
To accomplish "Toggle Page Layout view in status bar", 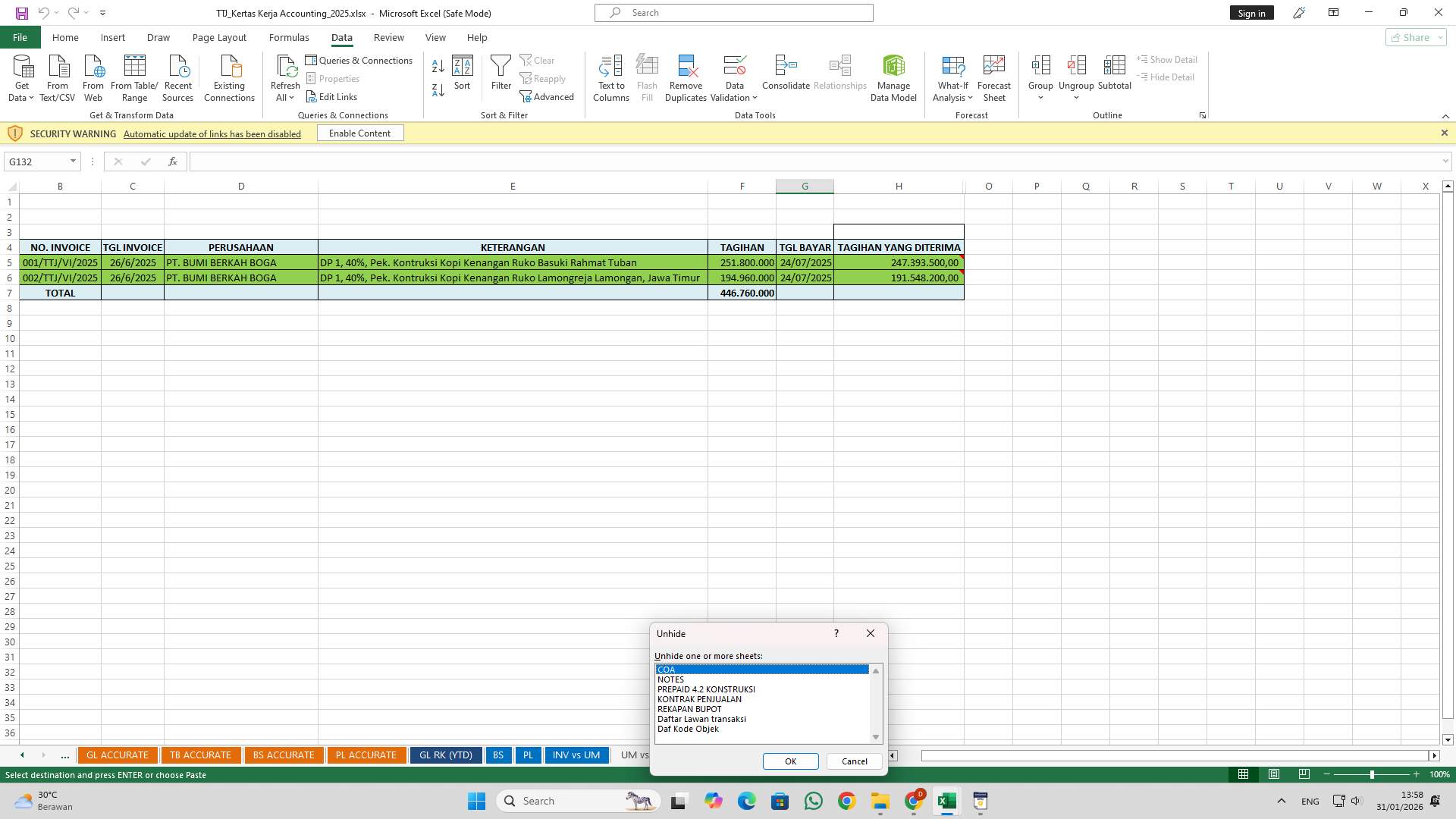I will click(x=1274, y=774).
